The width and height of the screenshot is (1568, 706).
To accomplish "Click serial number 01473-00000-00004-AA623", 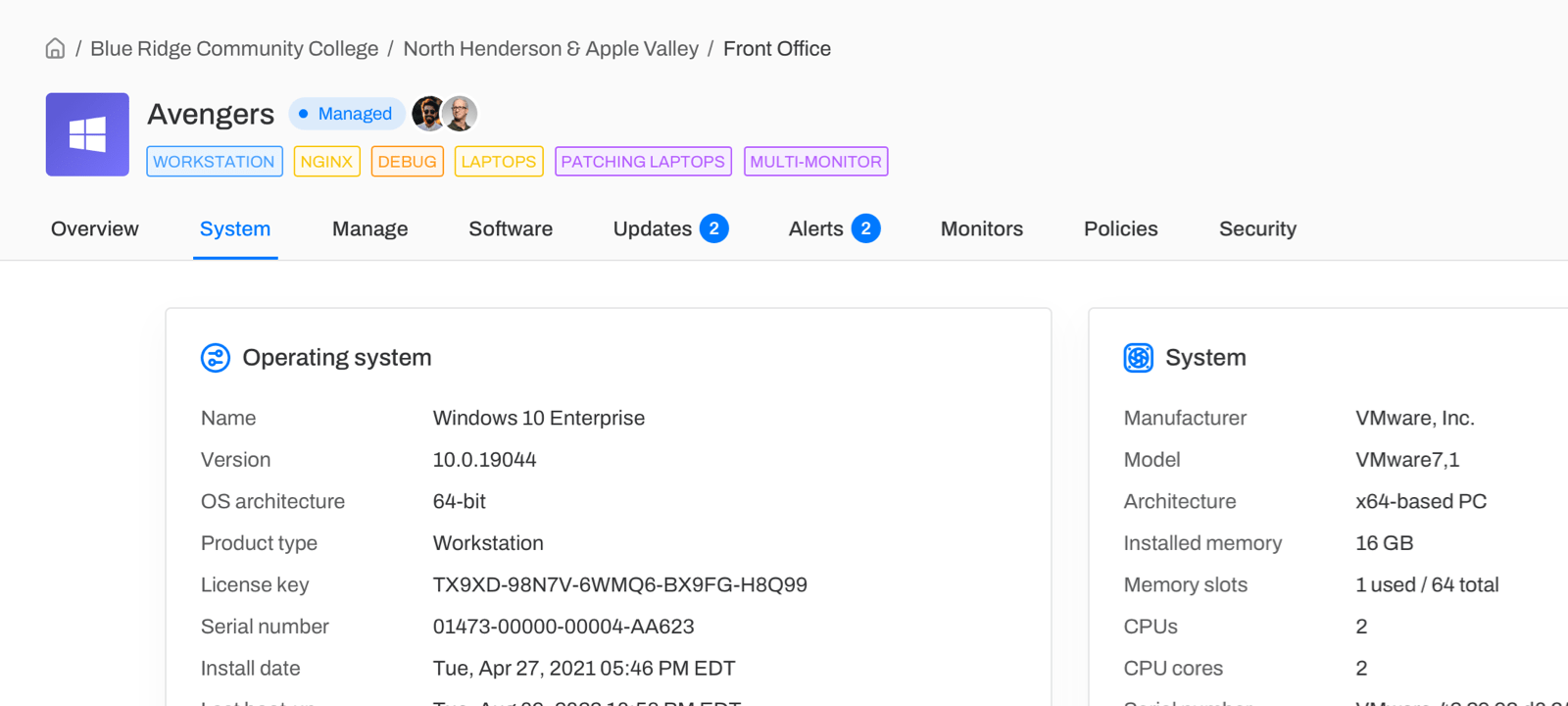I will pyautogui.click(x=563, y=627).
